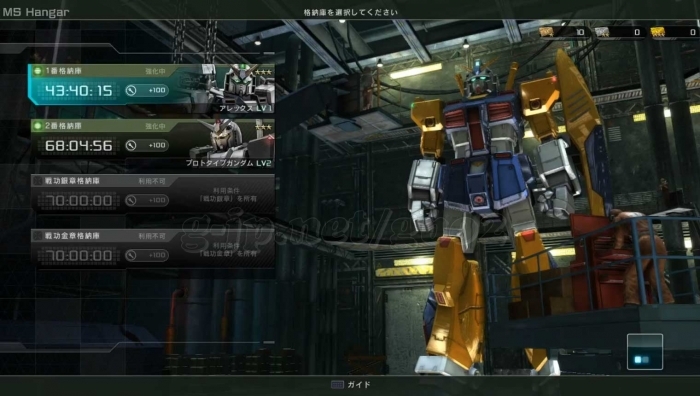700x396 pixels.
Task: Click the wrench icon in hangar 2 row
Action: click(x=131, y=146)
